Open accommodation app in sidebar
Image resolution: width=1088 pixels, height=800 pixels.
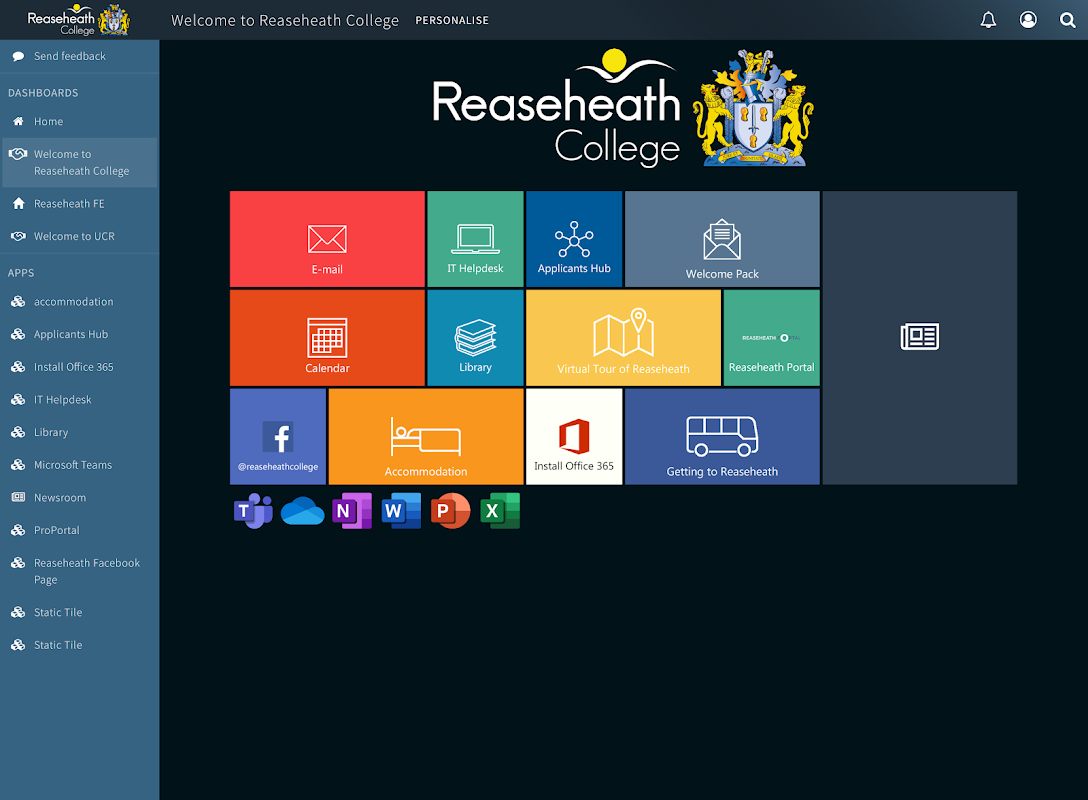click(79, 302)
